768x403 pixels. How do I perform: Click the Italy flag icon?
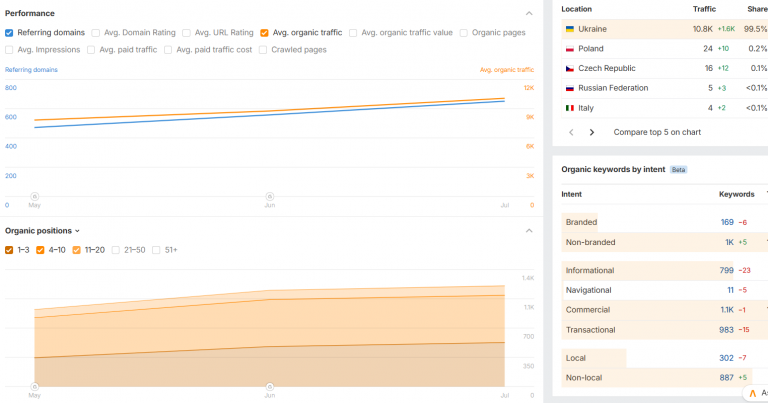click(x=570, y=108)
